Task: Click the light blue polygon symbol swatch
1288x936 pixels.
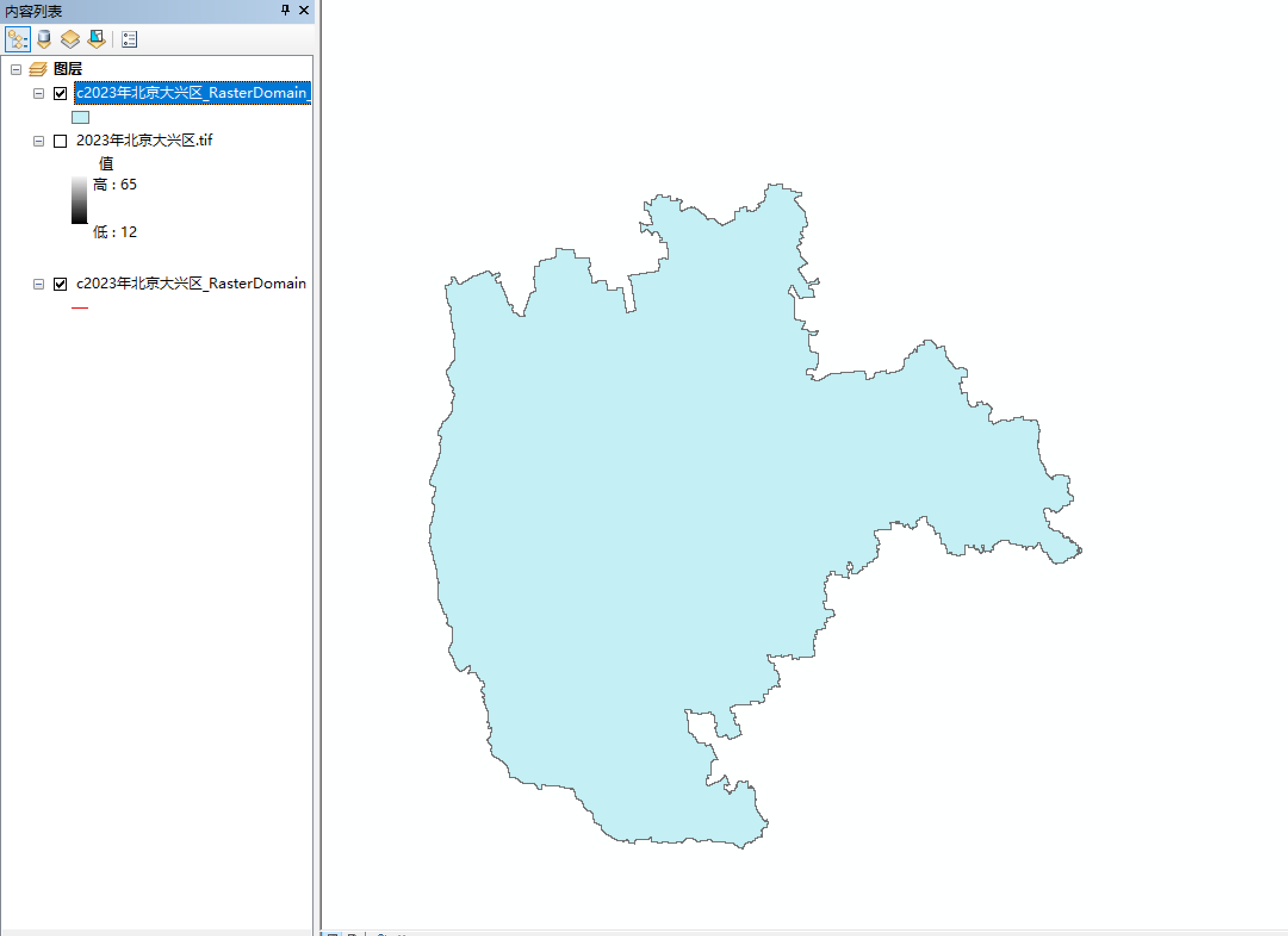Action: (x=80, y=117)
